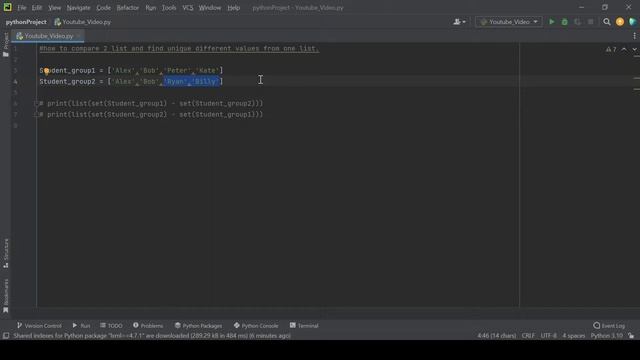Open the Problems tool window
This screenshot has width=640, height=360.
coord(148,326)
